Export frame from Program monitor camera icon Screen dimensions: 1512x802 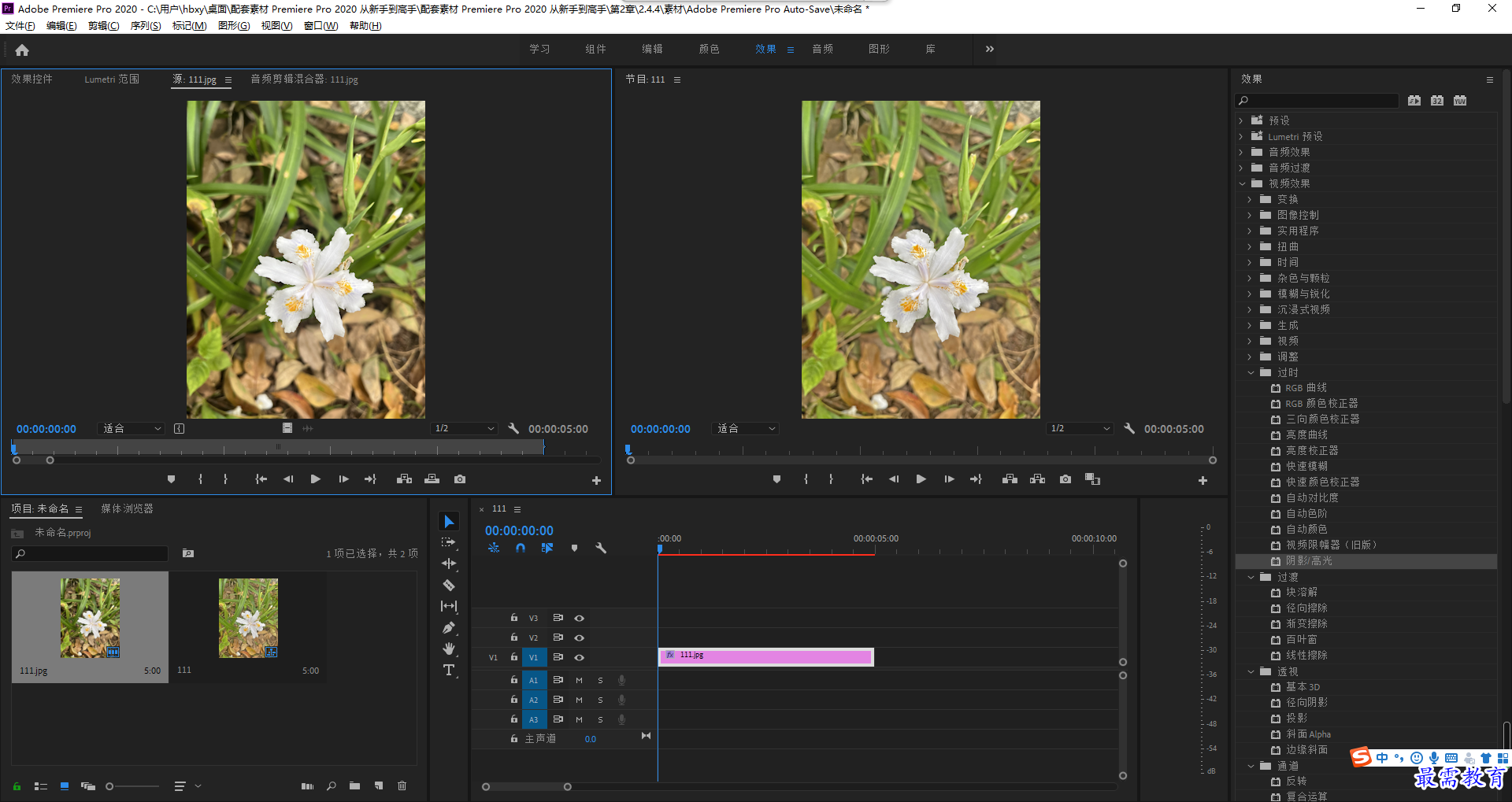(x=1065, y=479)
